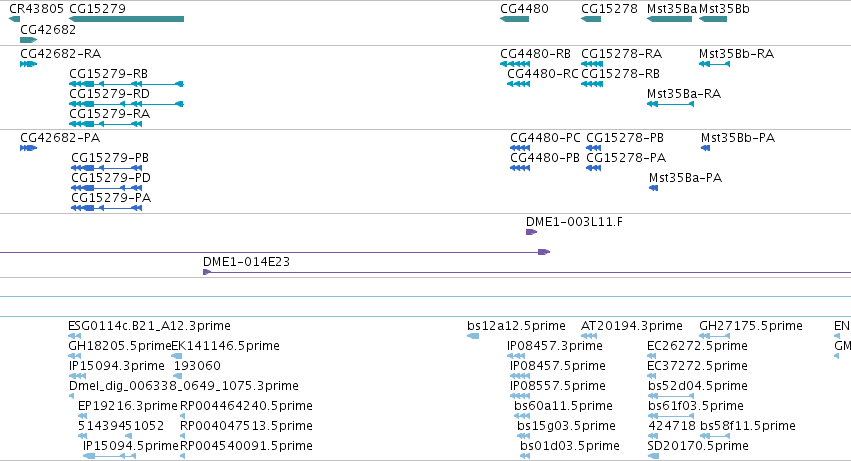The width and height of the screenshot is (851, 461).
Task: Click the EC26272.5prime EST label
Action: pyautogui.click(x=697, y=346)
